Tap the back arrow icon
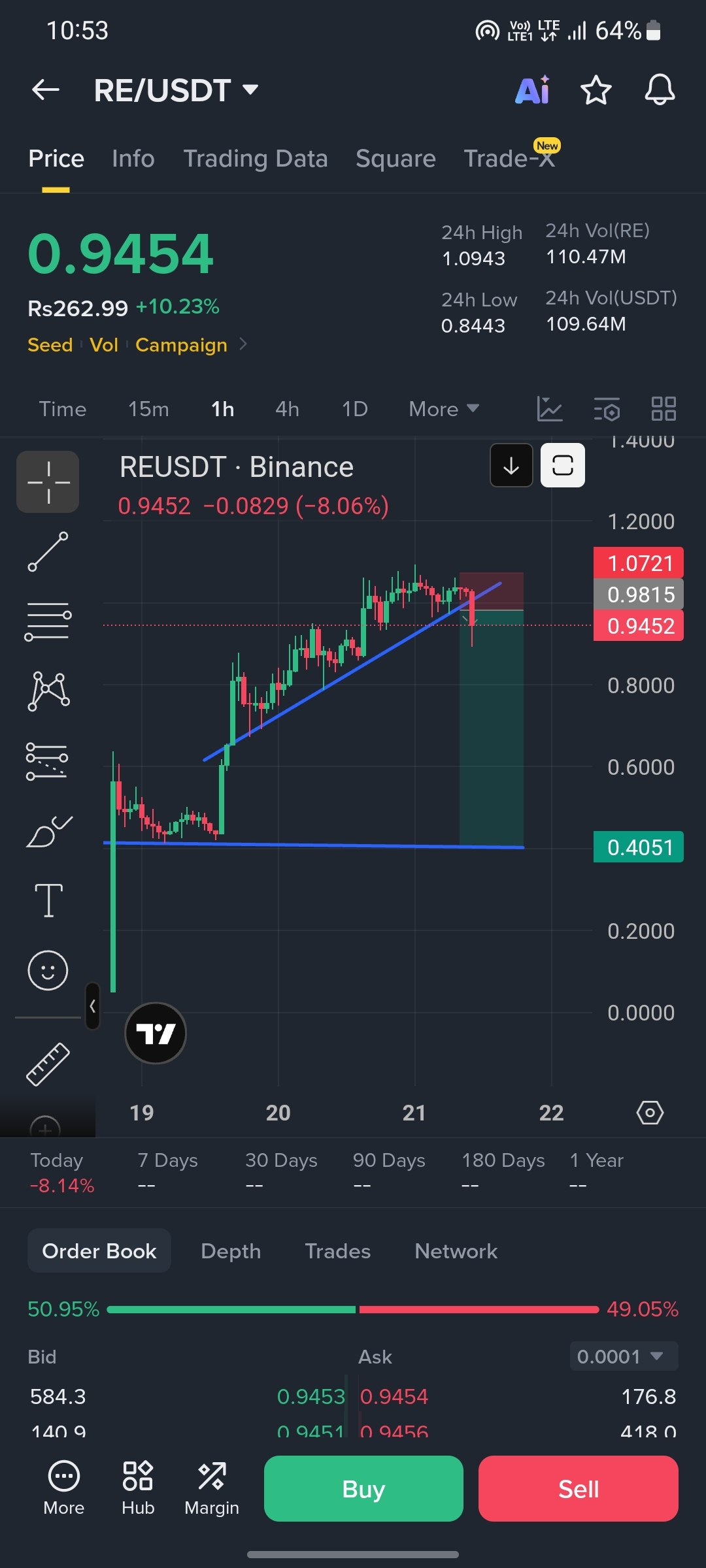This screenshot has width=706, height=1568. [x=46, y=90]
